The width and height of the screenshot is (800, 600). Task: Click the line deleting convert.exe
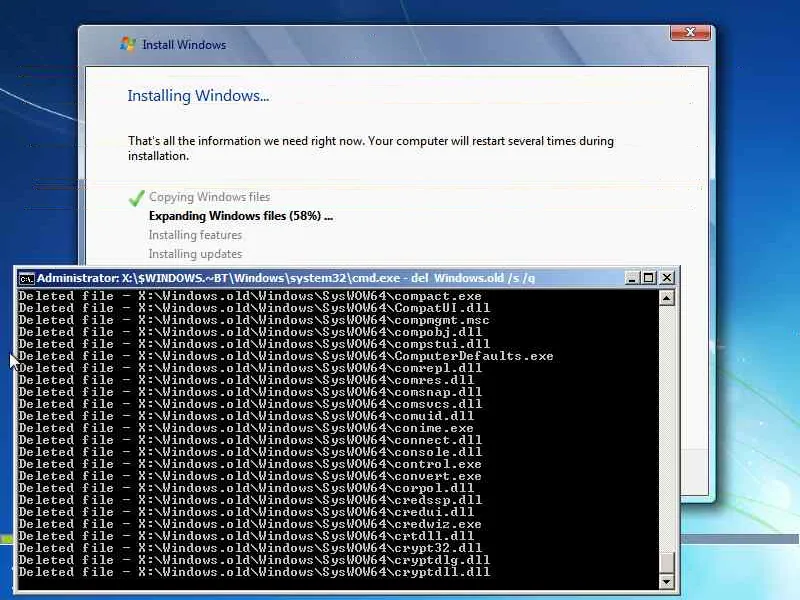pos(250,476)
